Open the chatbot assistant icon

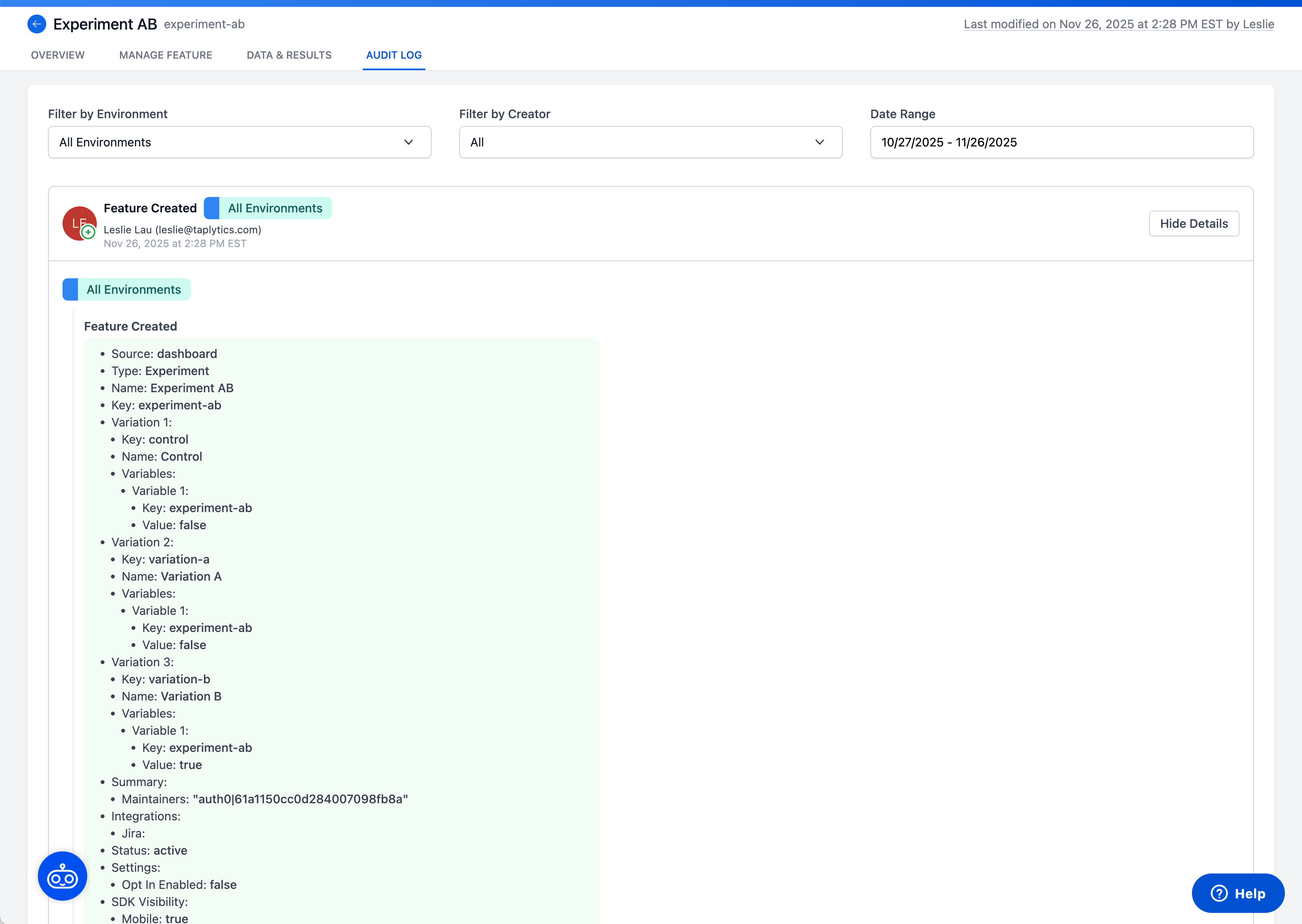tap(62, 876)
